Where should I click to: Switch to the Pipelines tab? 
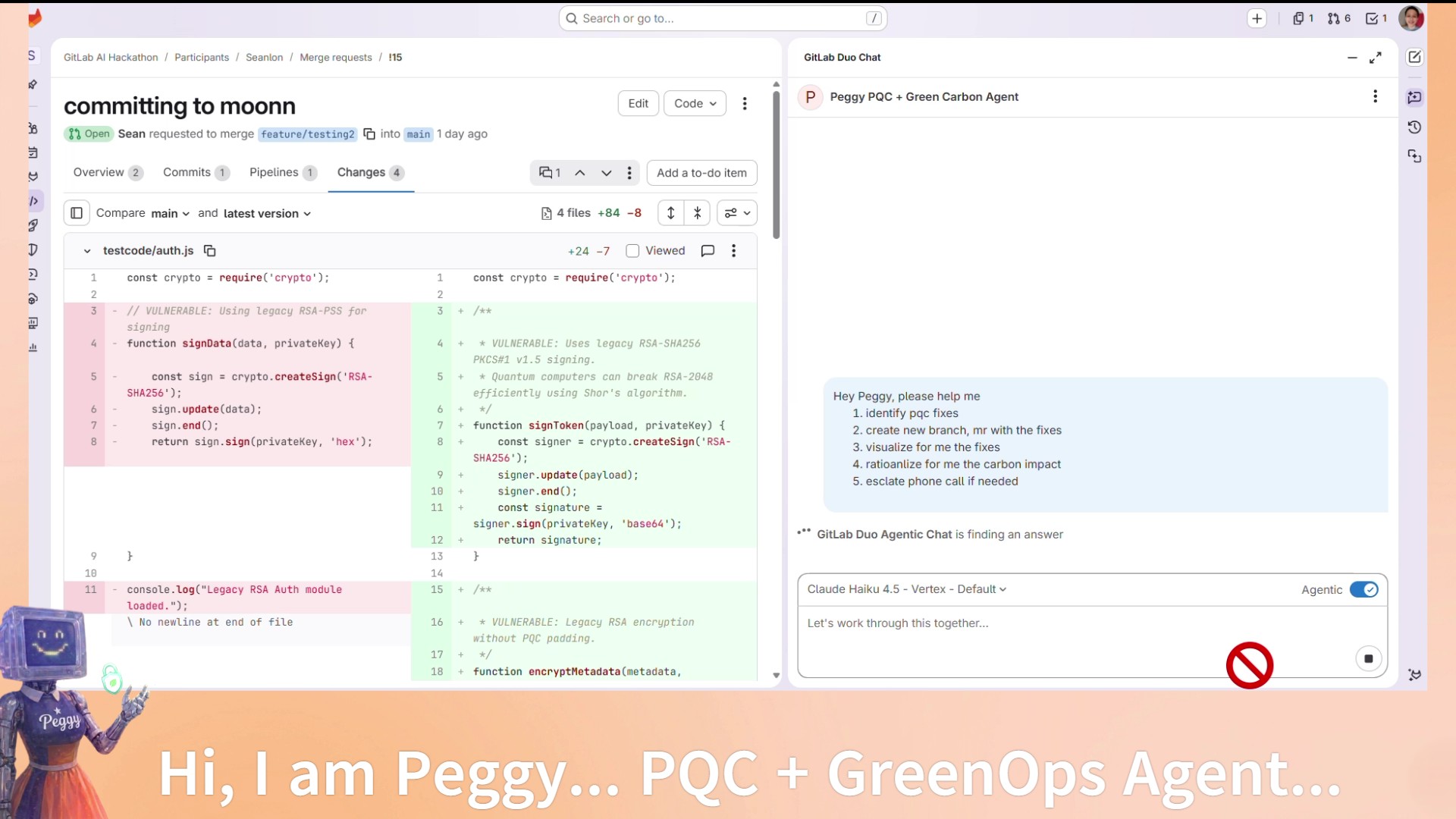[274, 173]
